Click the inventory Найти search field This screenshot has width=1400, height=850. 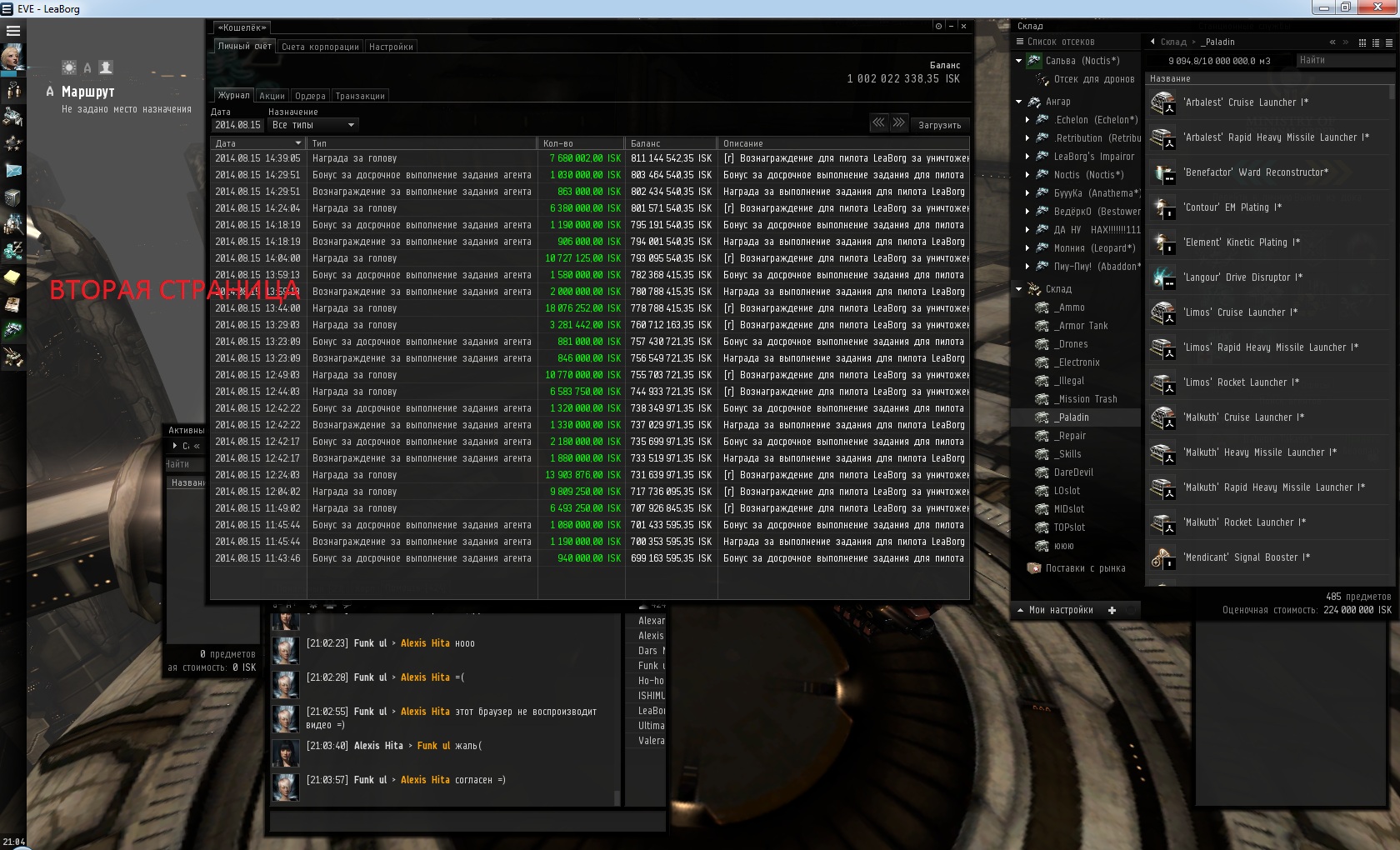point(1345,60)
